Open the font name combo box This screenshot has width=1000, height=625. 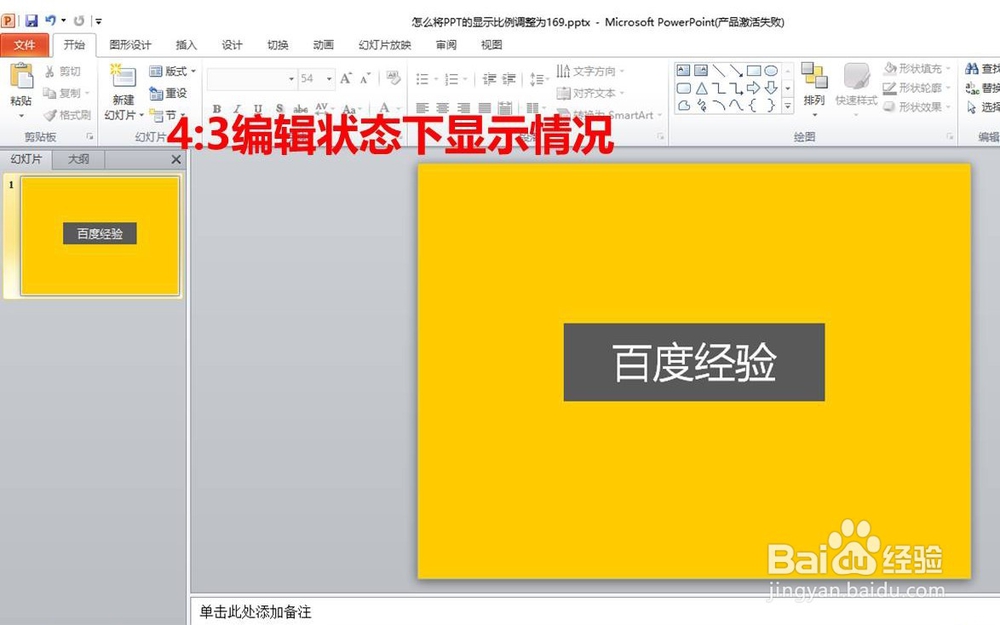[x=251, y=78]
